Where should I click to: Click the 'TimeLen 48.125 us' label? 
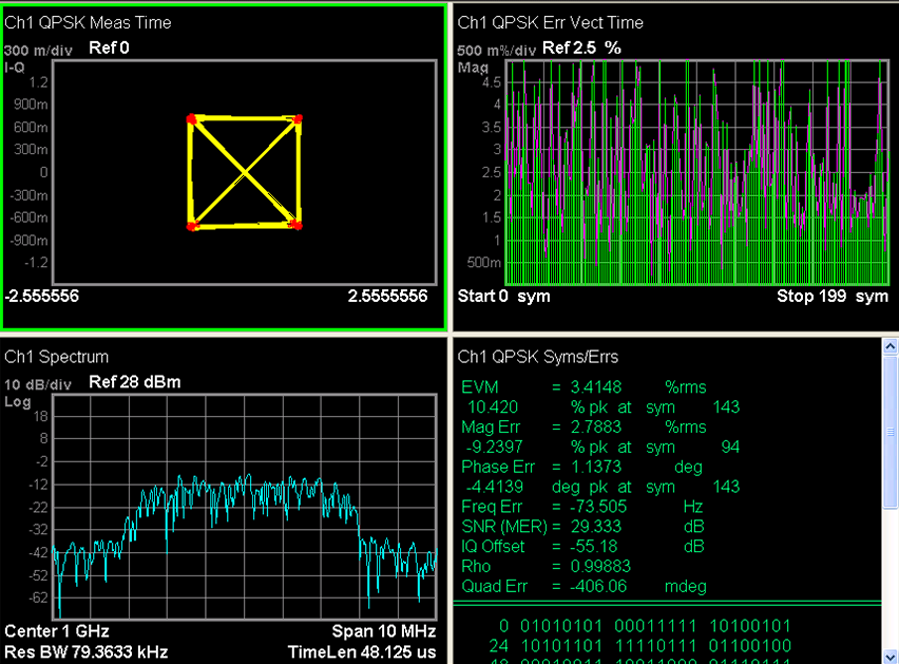point(362,652)
